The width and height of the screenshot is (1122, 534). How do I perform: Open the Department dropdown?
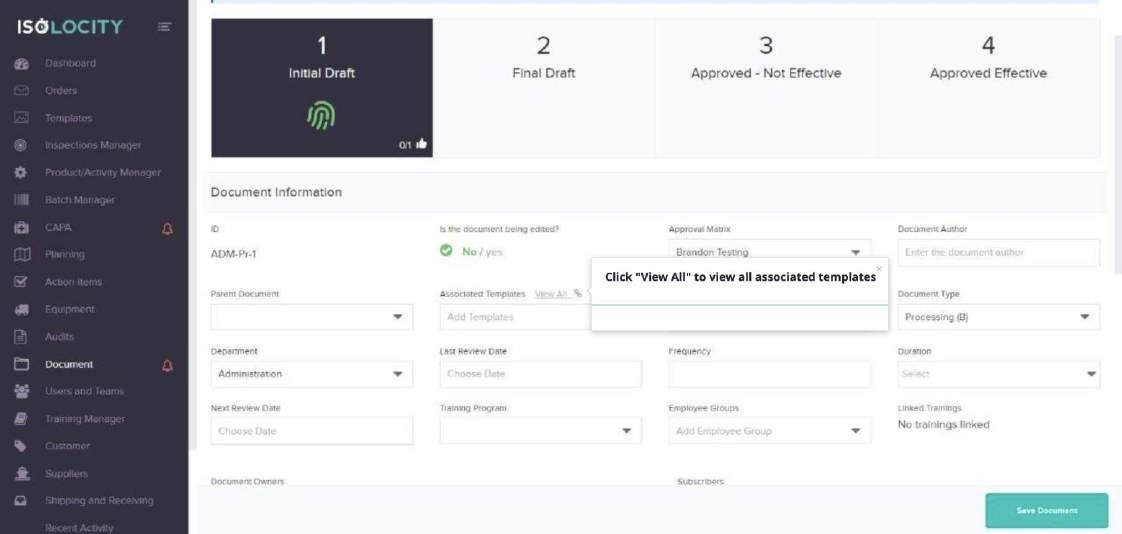pyautogui.click(x=311, y=374)
